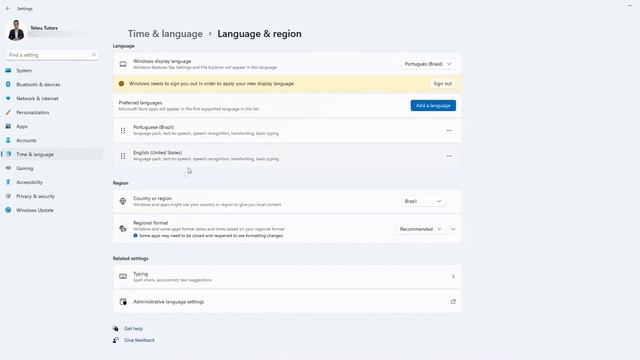This screenshot has width=640, height=360.
Task: Click the Country or region globe icon
Action: tap(123, 201)
